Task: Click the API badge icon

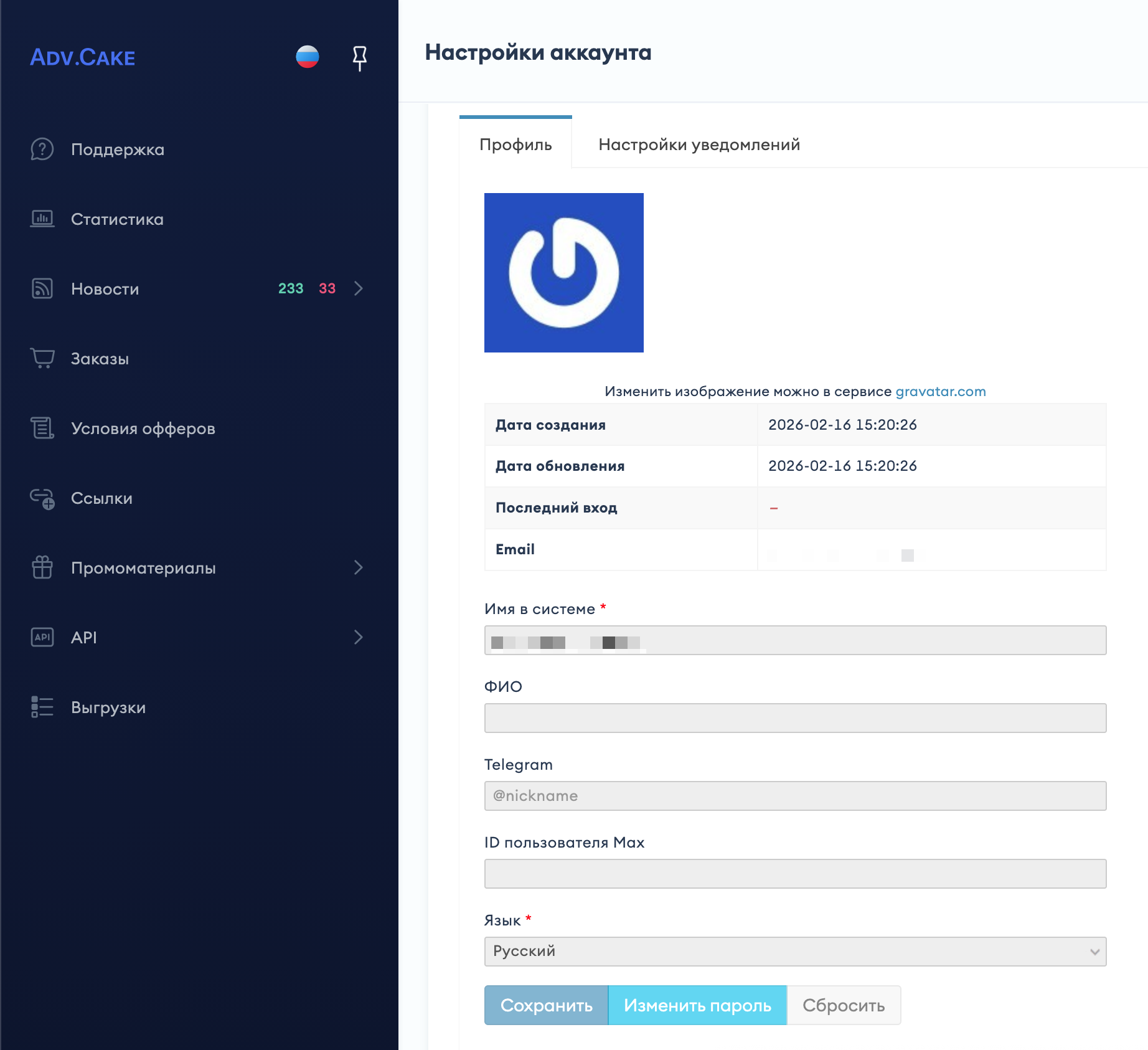Action: (42, 637)
